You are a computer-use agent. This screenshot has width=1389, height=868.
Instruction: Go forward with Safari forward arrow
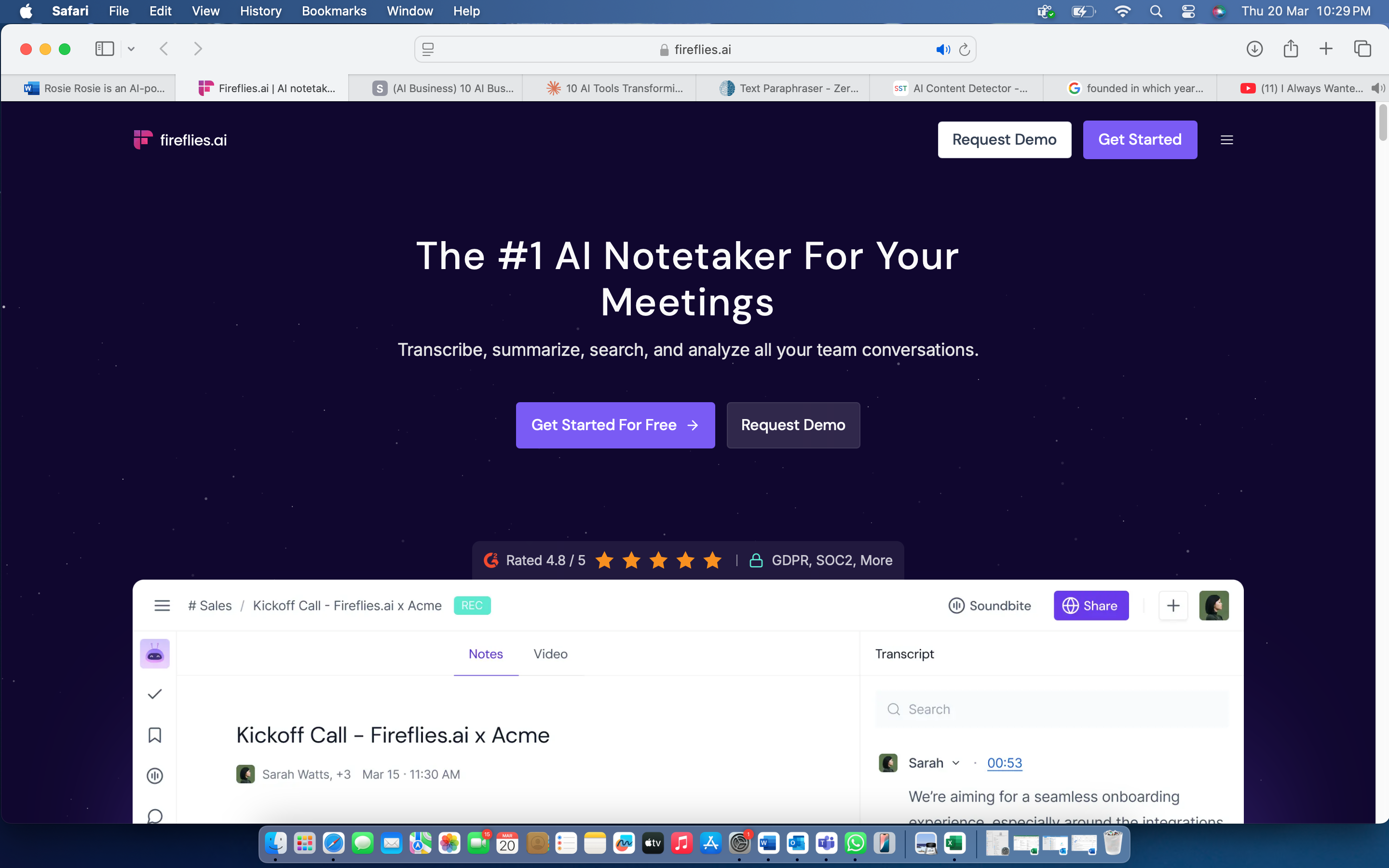(x=198, y=49)
